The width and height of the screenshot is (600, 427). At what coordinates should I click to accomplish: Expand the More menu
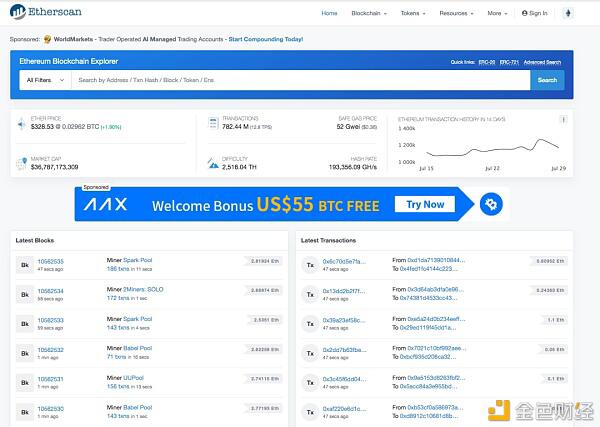pos(497,13)
